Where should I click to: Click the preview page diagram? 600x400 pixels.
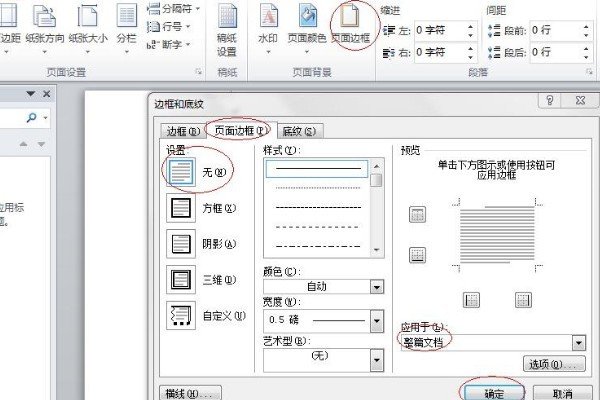point(497,235)
